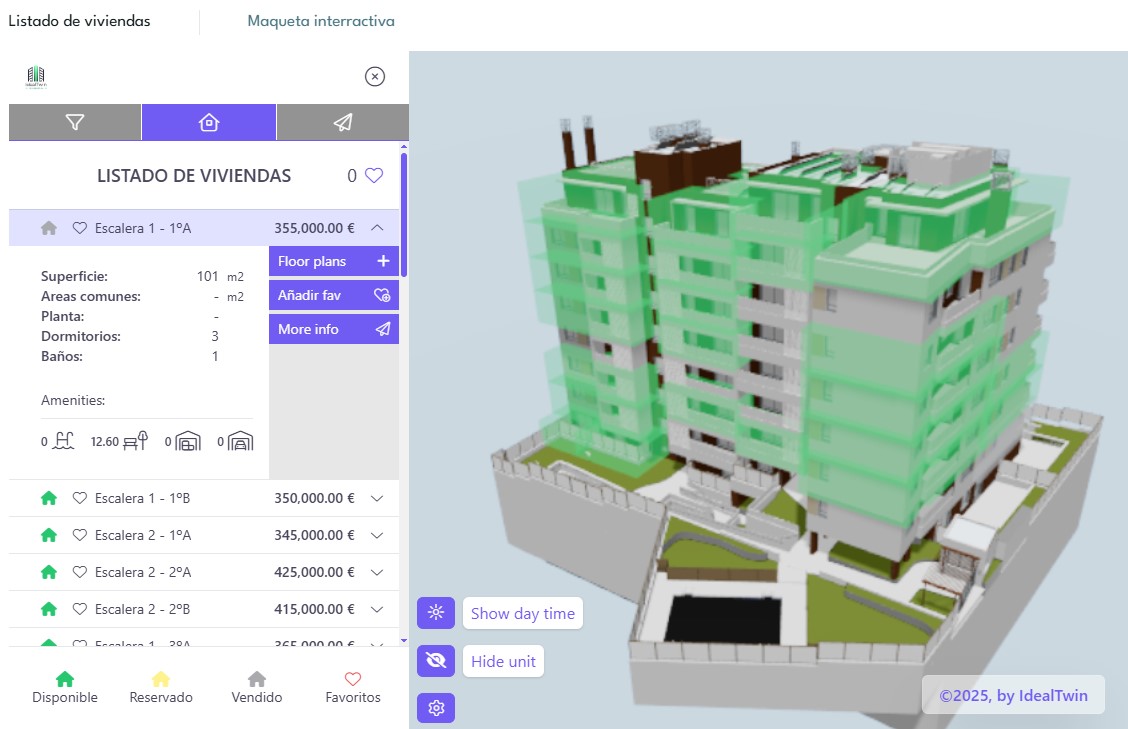Click price 350,000.00 € text
Screen dimensions: 1128x729
tap(314, 498)
